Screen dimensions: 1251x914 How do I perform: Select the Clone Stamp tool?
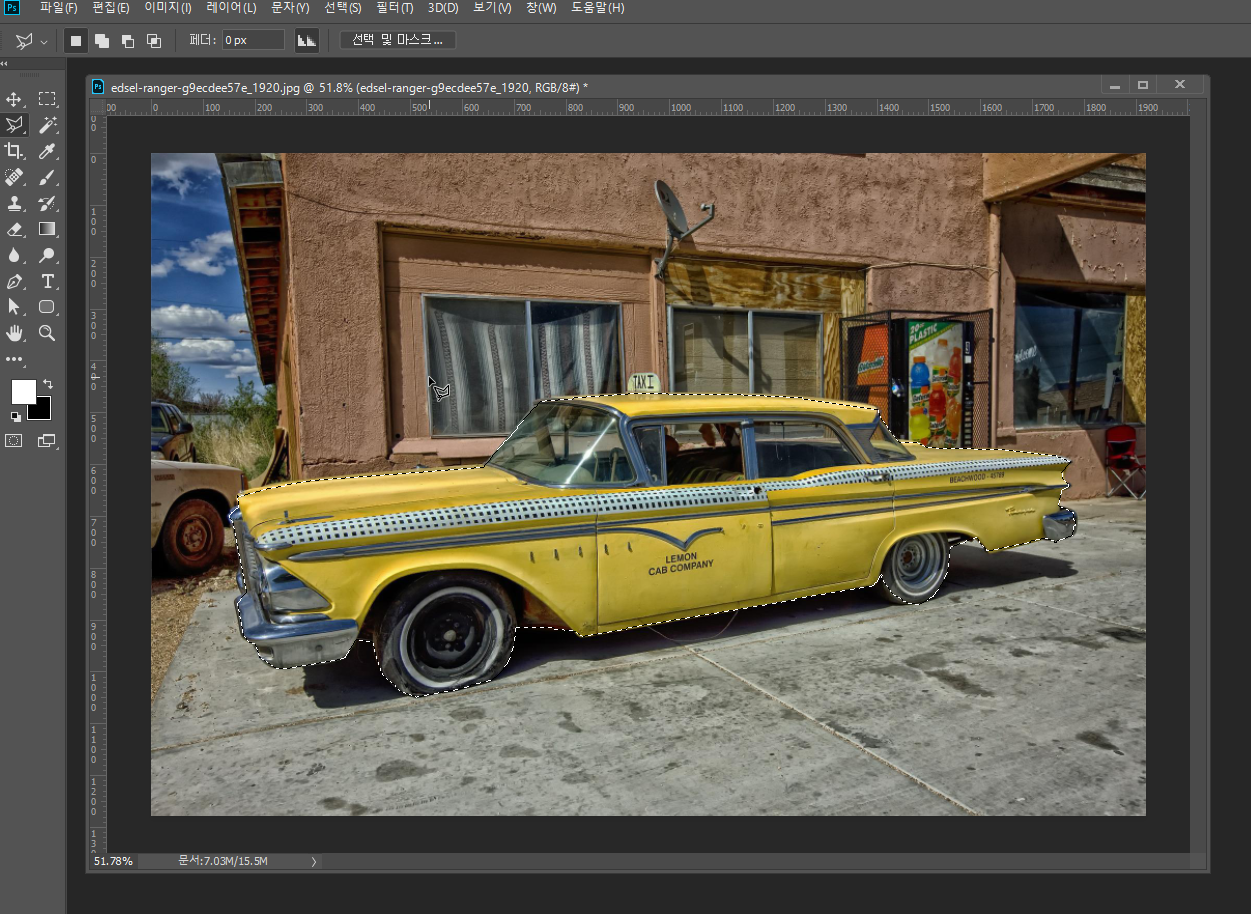click(x=15, y=203)
